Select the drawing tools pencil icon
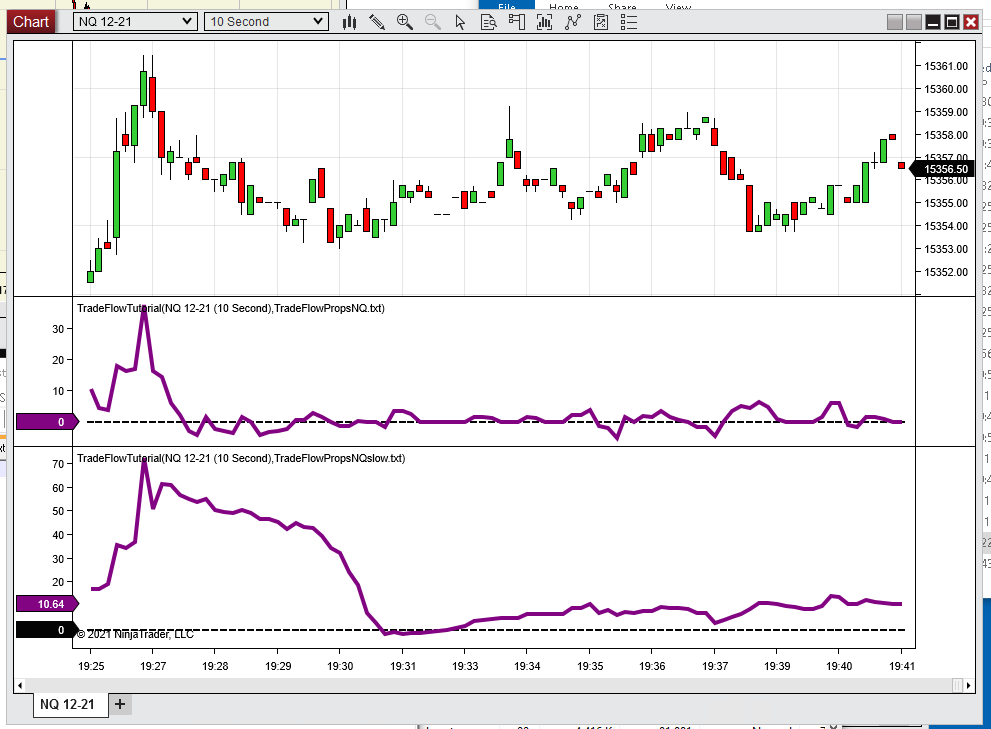The height and width of the screenshot is (729, 991). click(x=377, y=22)
